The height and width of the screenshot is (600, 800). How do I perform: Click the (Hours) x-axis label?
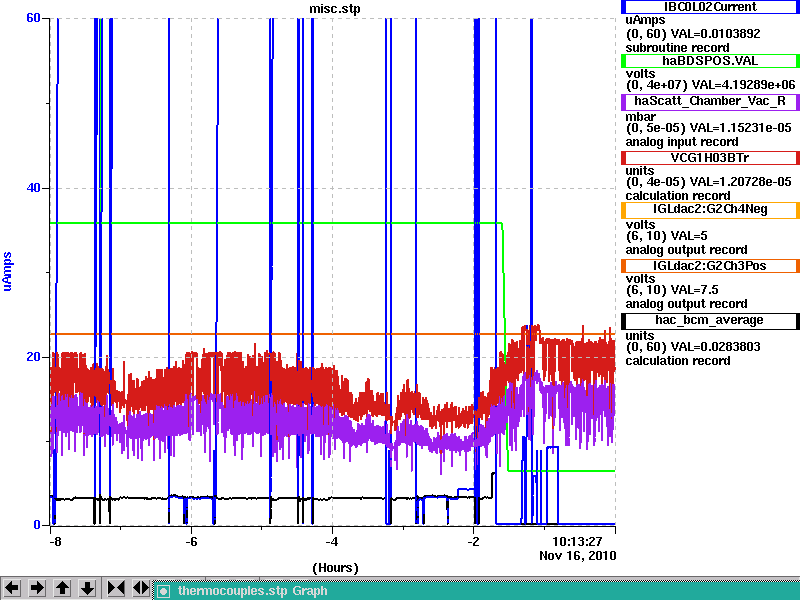pyautogui.click(x=335, y=568)
